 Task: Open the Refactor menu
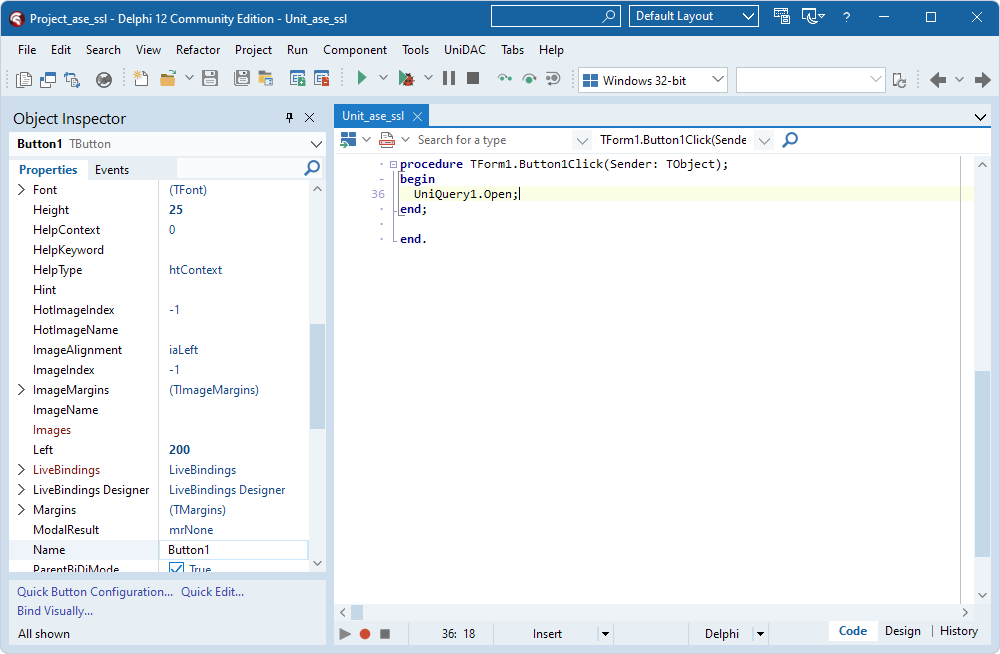tap(198, 50)
